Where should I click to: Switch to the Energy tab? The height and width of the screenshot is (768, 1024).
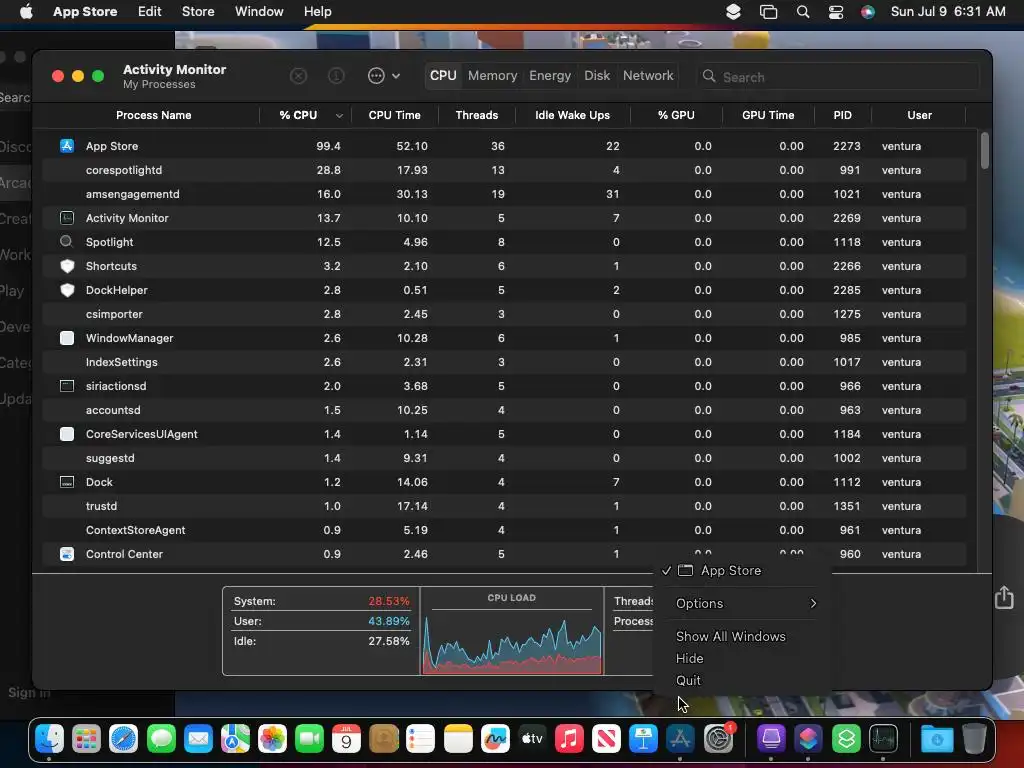coord(550,76)
